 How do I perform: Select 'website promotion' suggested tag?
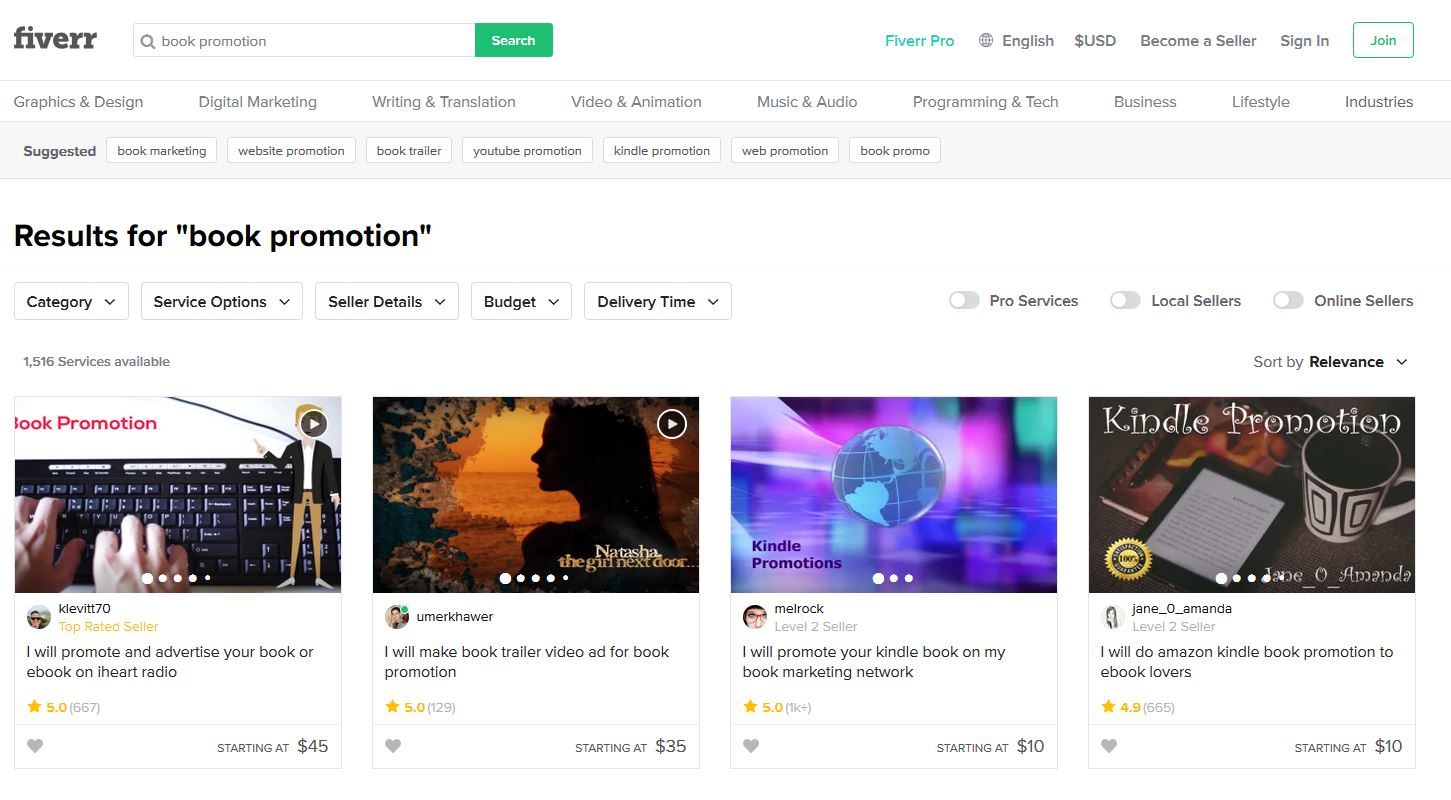tap(291, 151)
